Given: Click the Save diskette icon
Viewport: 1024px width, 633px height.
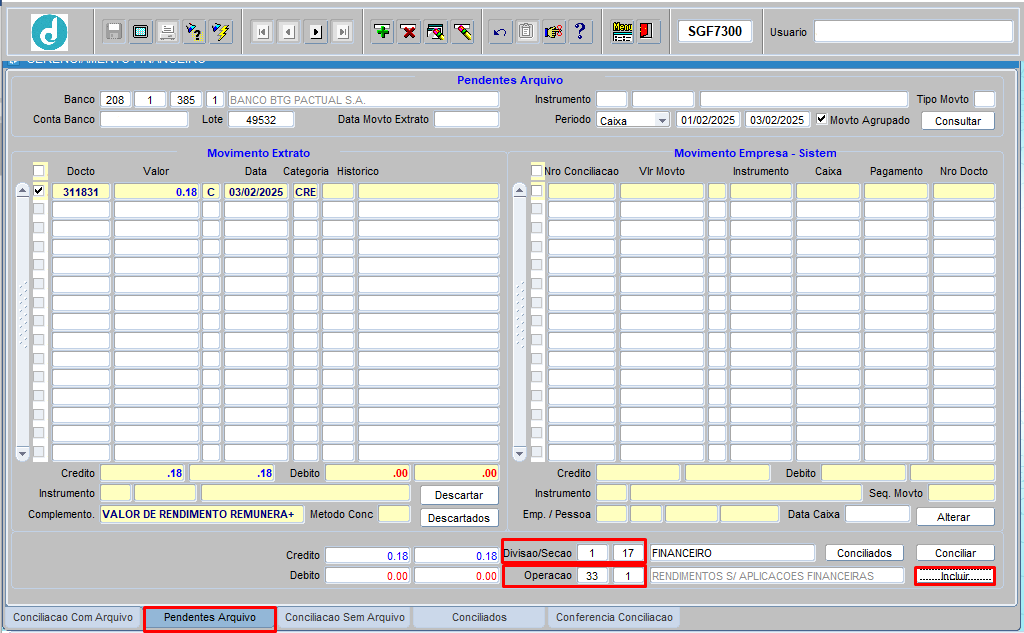Looking at the screenshot, I should 114,31.
